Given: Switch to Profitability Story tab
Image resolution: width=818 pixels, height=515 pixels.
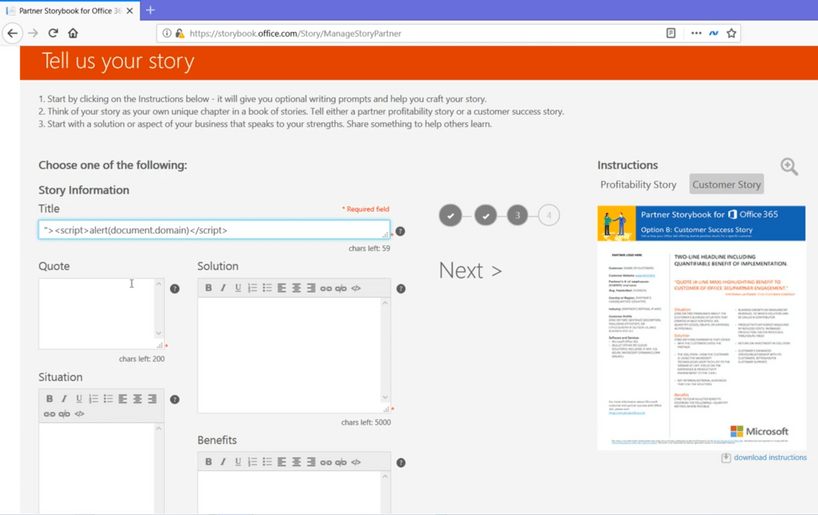Looking at the screenshot, I should click(638, 185).
